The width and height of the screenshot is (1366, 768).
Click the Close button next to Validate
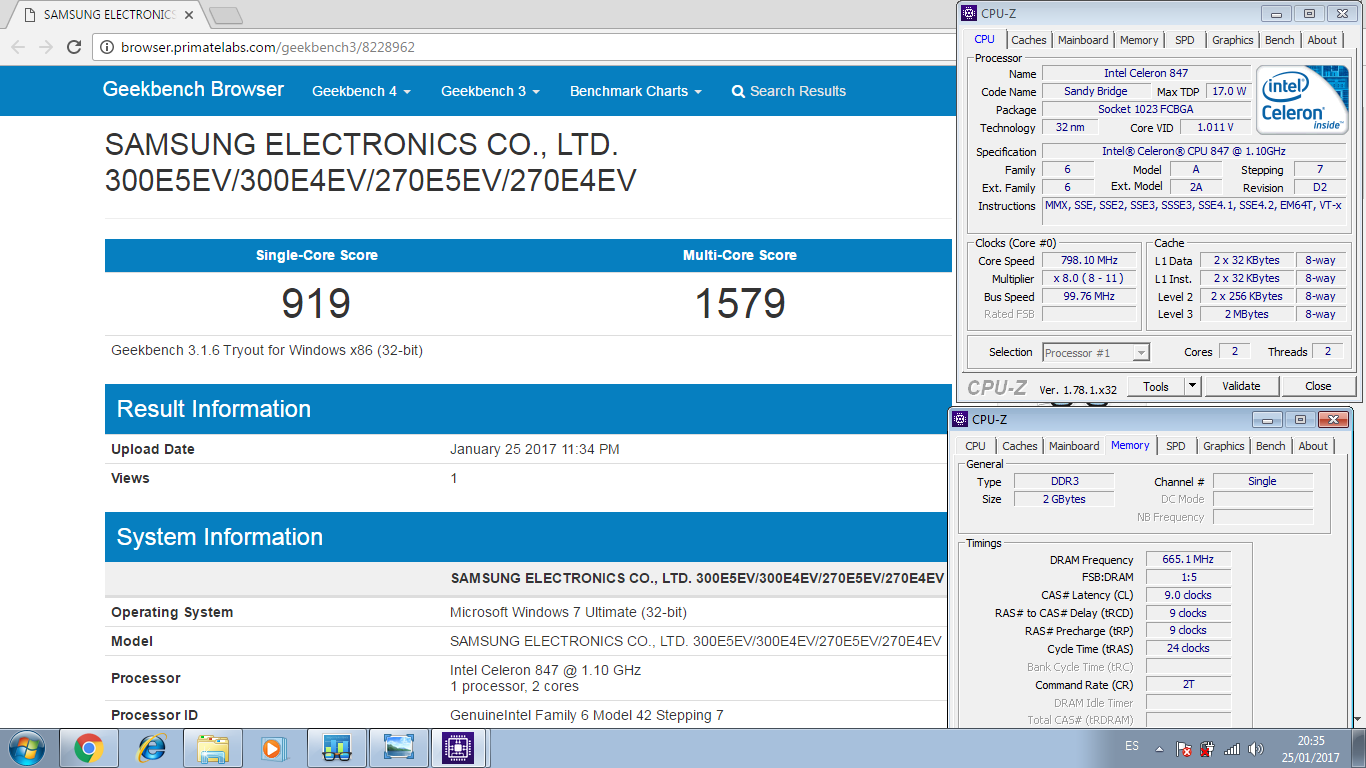click(1318, 386)
